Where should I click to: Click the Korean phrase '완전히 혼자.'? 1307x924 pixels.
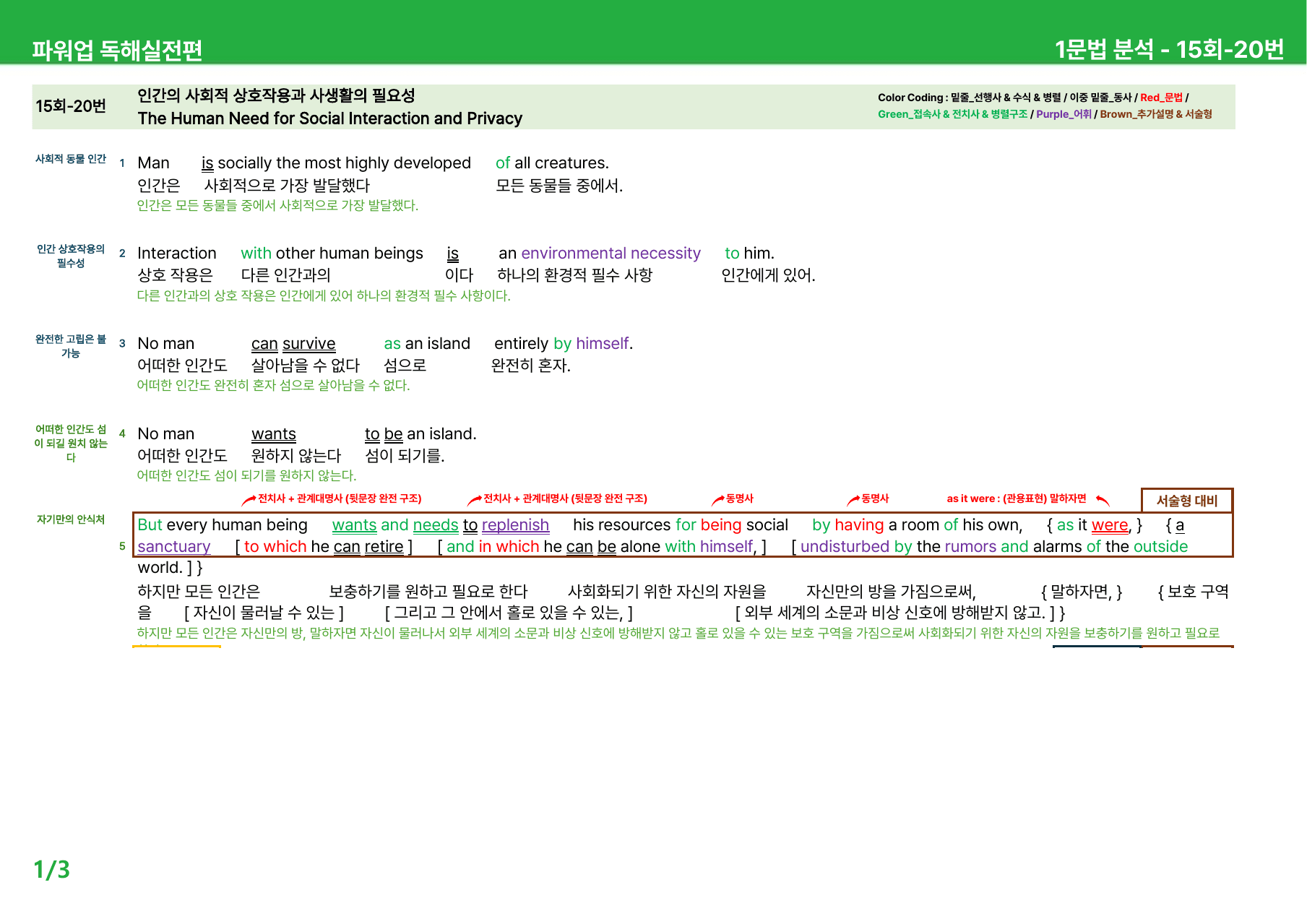click(x=531, y=366)
